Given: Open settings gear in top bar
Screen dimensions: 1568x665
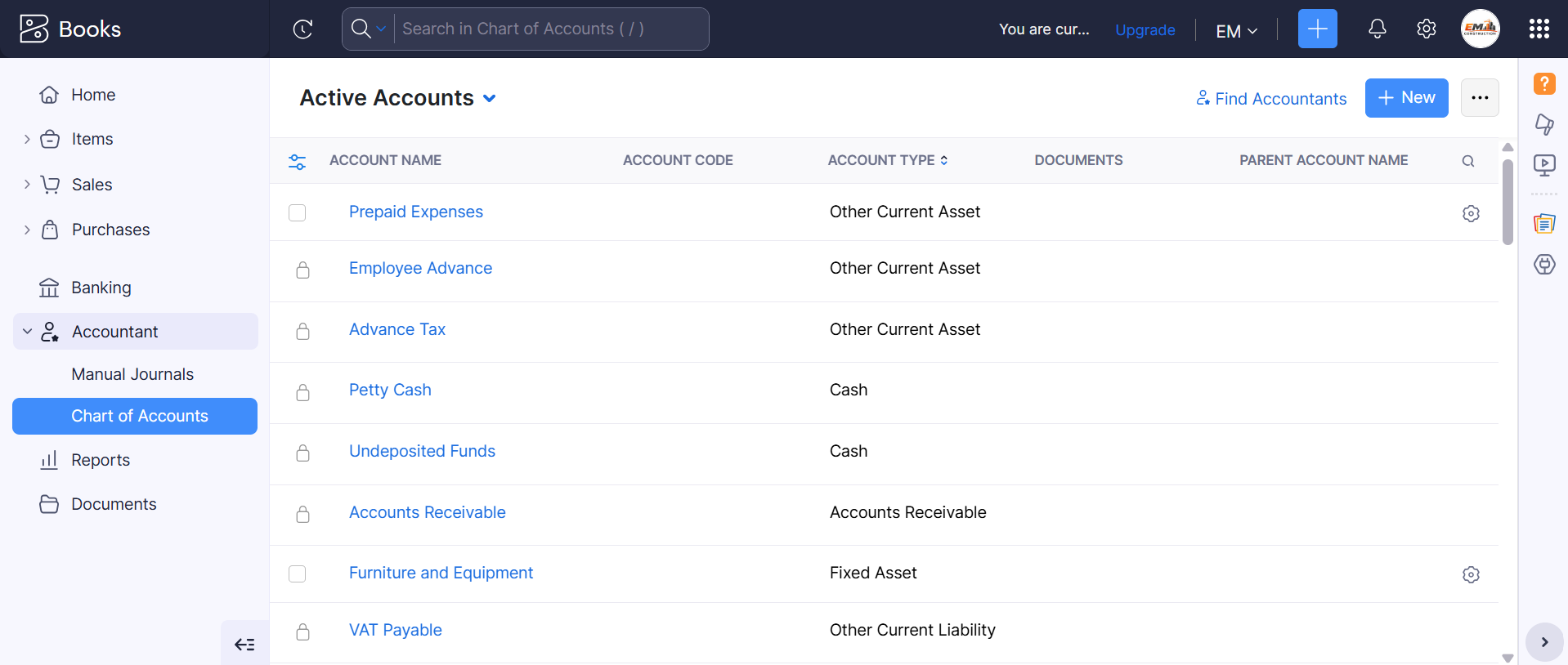Looking at the screenshot, I should pyautogui.click(x=1426, y=29).
